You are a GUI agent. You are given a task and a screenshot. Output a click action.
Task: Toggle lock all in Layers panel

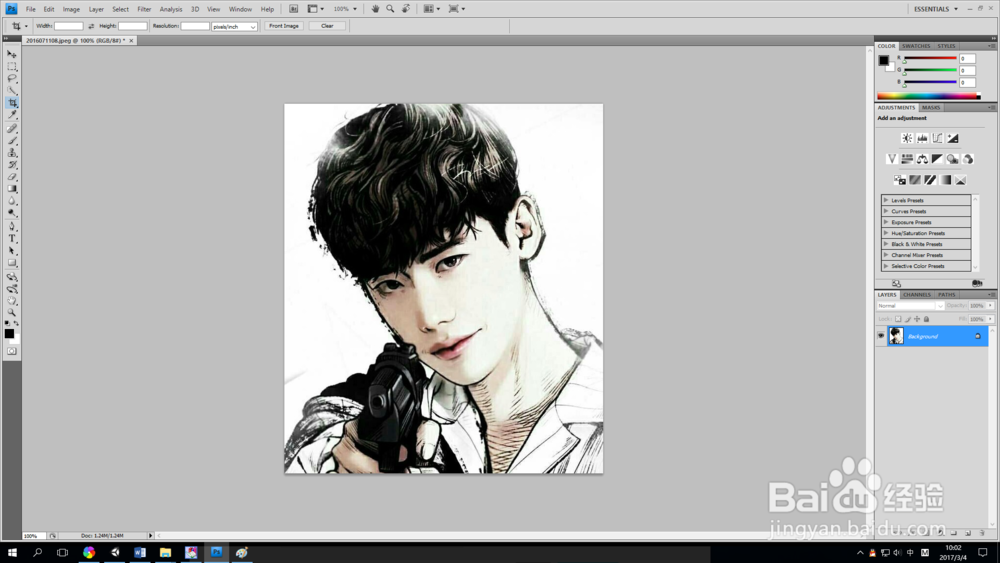927,319
